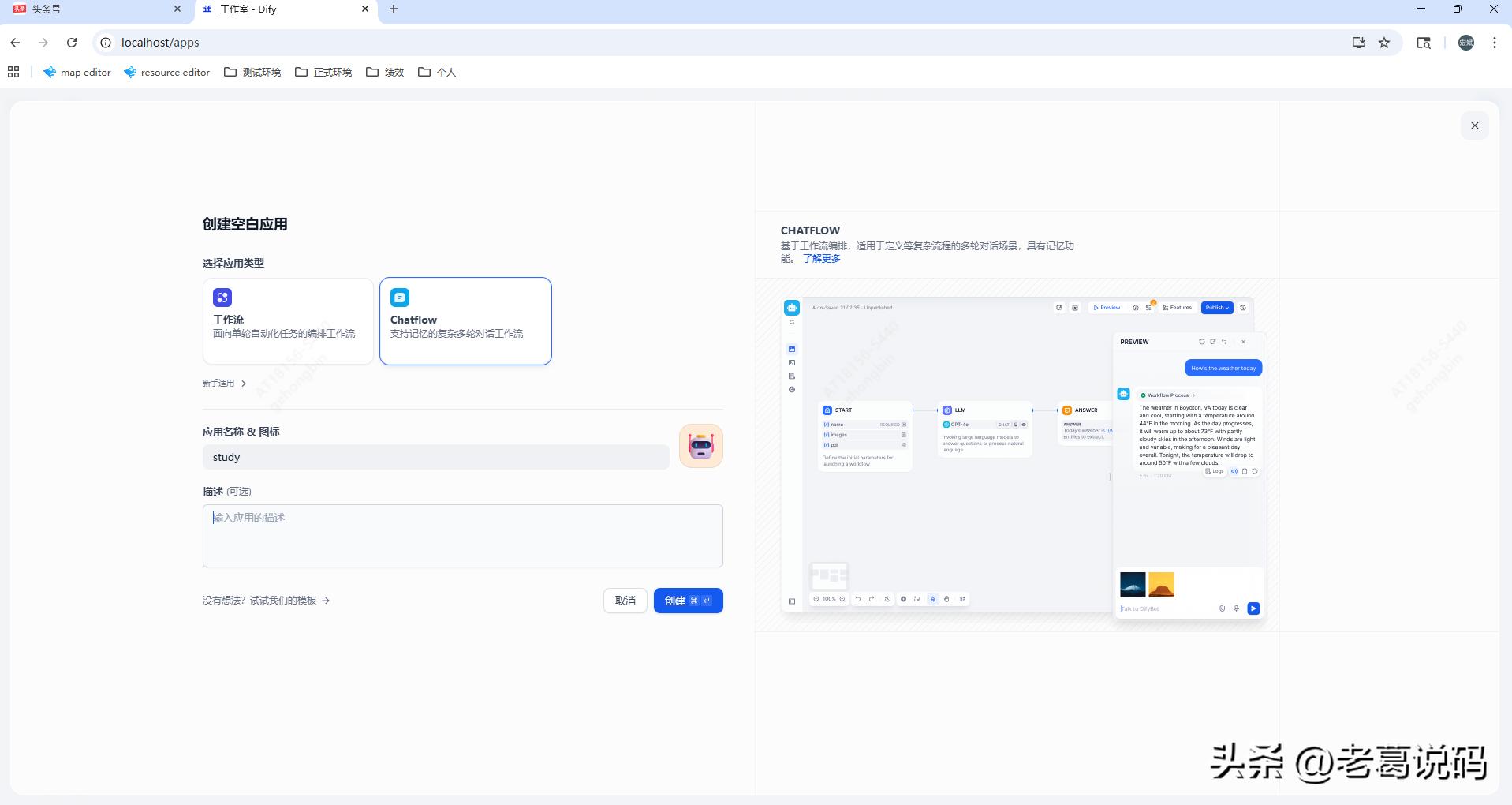Focus the app name field containing study
The width and height of the screenshot is (1512, 805).
[435, 457]
